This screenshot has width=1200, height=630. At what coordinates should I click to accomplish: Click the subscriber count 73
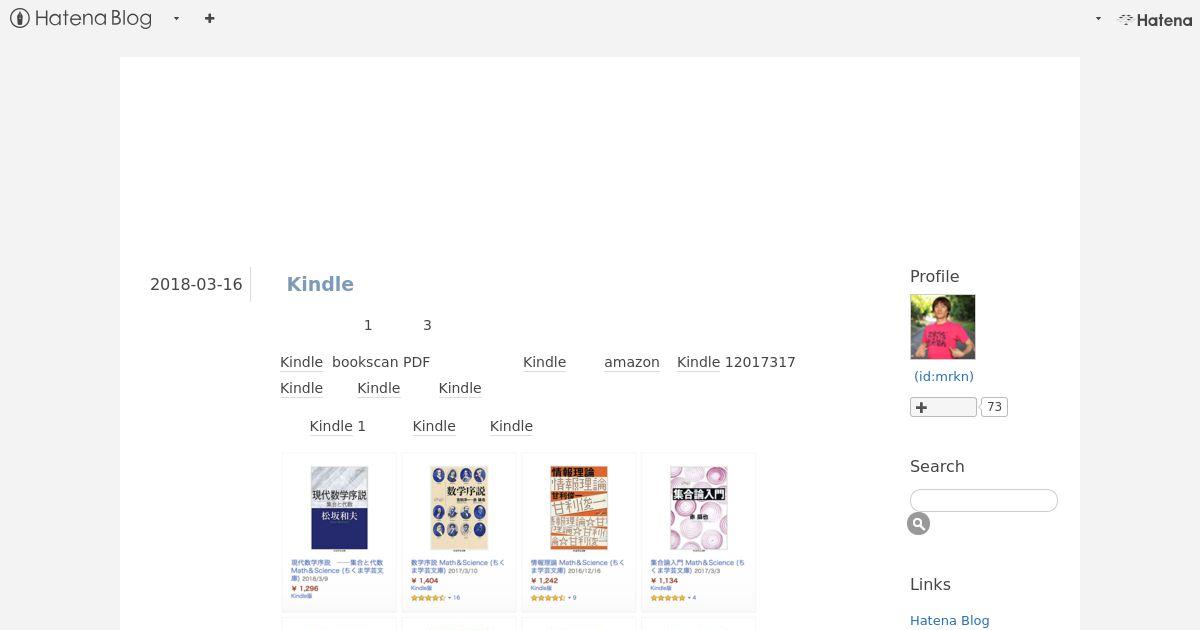click(x=994, y=407)
